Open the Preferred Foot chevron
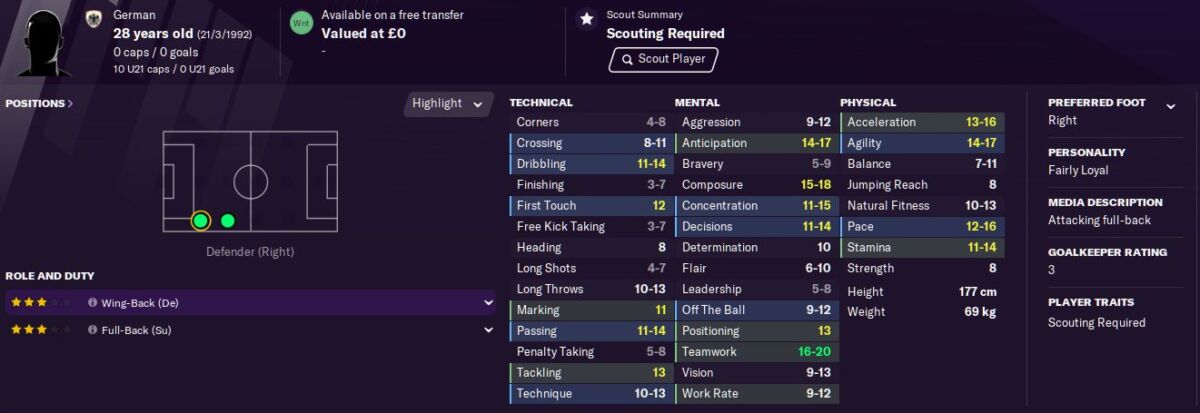Screen dimensions: 1200x413 pyautogui.click(x=1169, y=103)
